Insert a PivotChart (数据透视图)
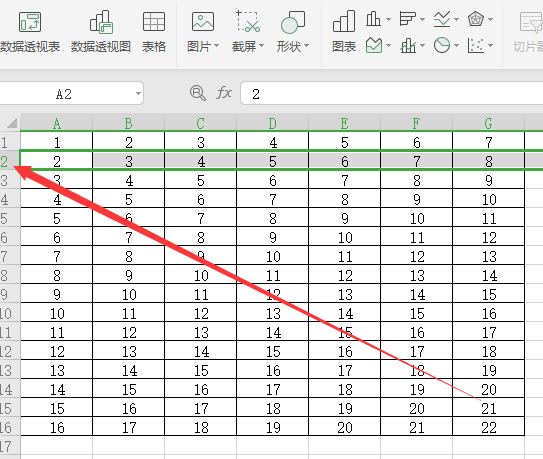The image size is (543, 459). coord(101,32)
